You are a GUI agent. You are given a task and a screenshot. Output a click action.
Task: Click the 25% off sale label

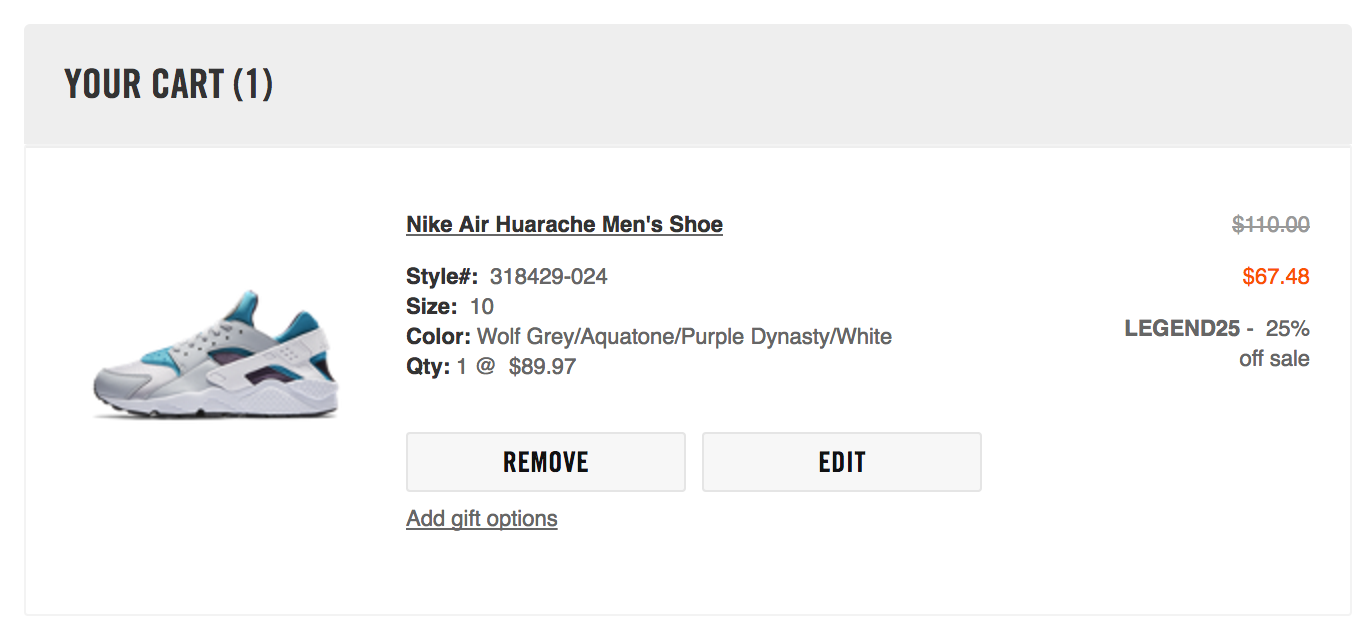[1282, 342]
